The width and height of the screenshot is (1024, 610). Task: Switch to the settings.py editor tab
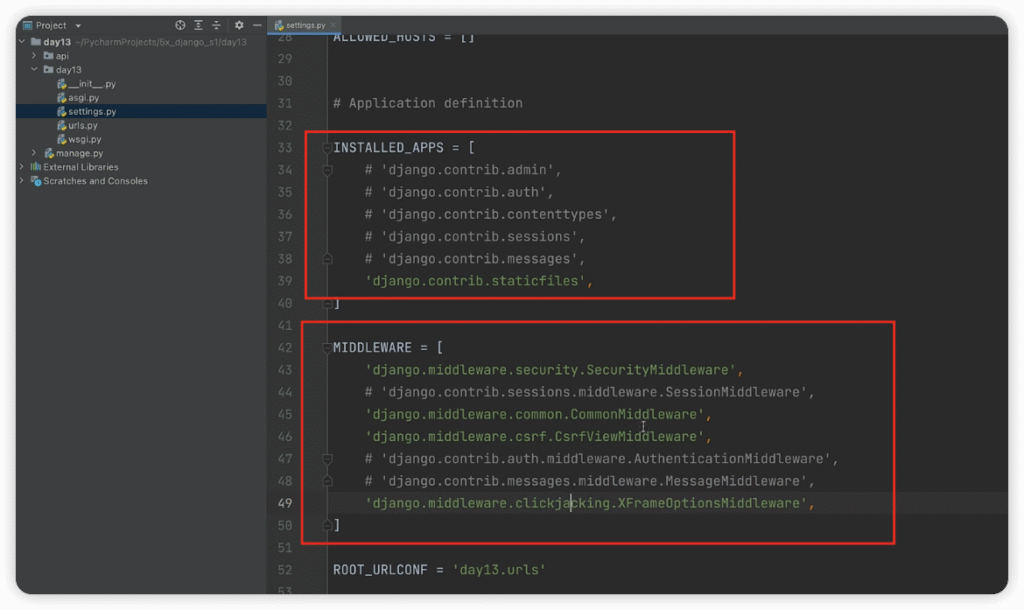(306, 24)
